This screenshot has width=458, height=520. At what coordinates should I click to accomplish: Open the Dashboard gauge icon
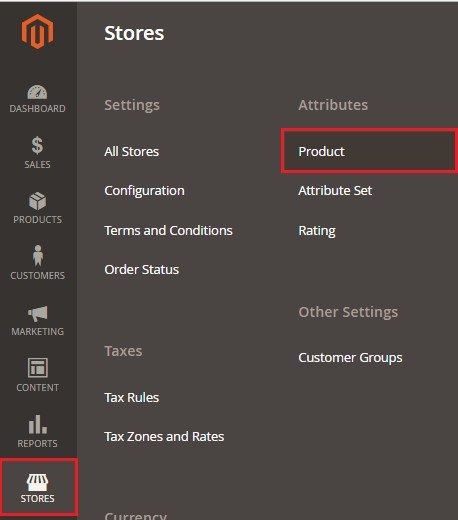tap(37, 92)
